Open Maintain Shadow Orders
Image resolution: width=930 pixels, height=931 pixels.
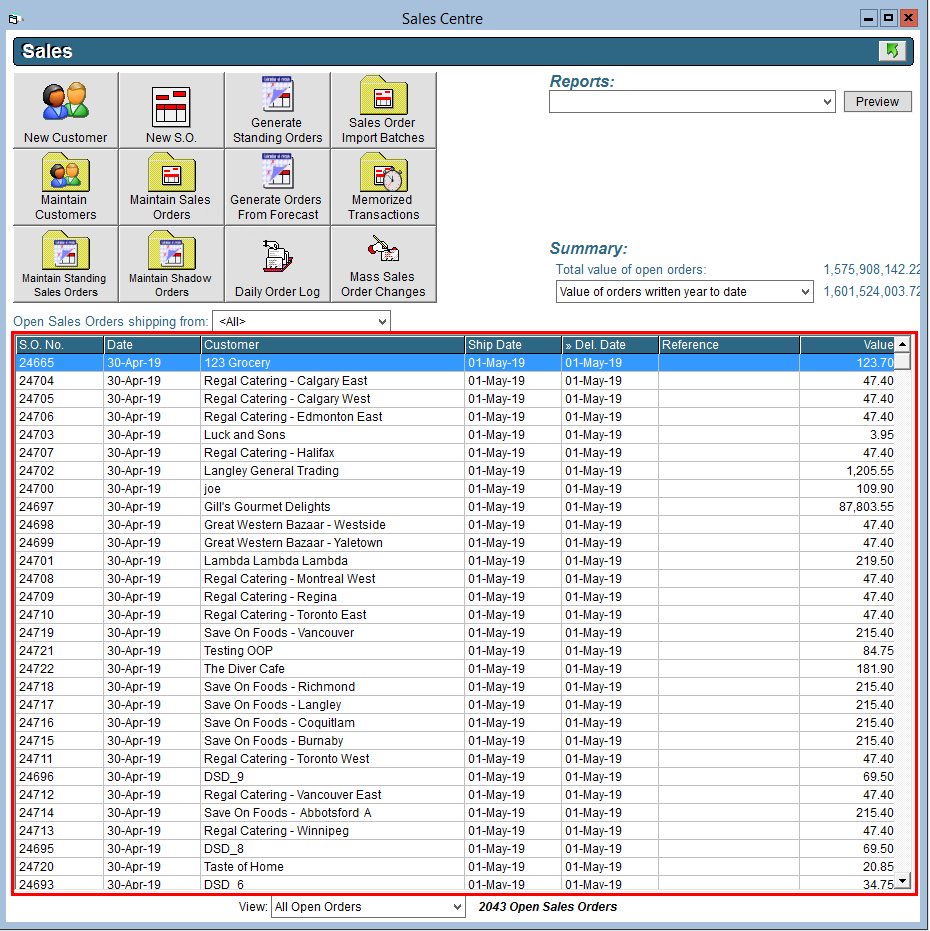pos(171,264)
